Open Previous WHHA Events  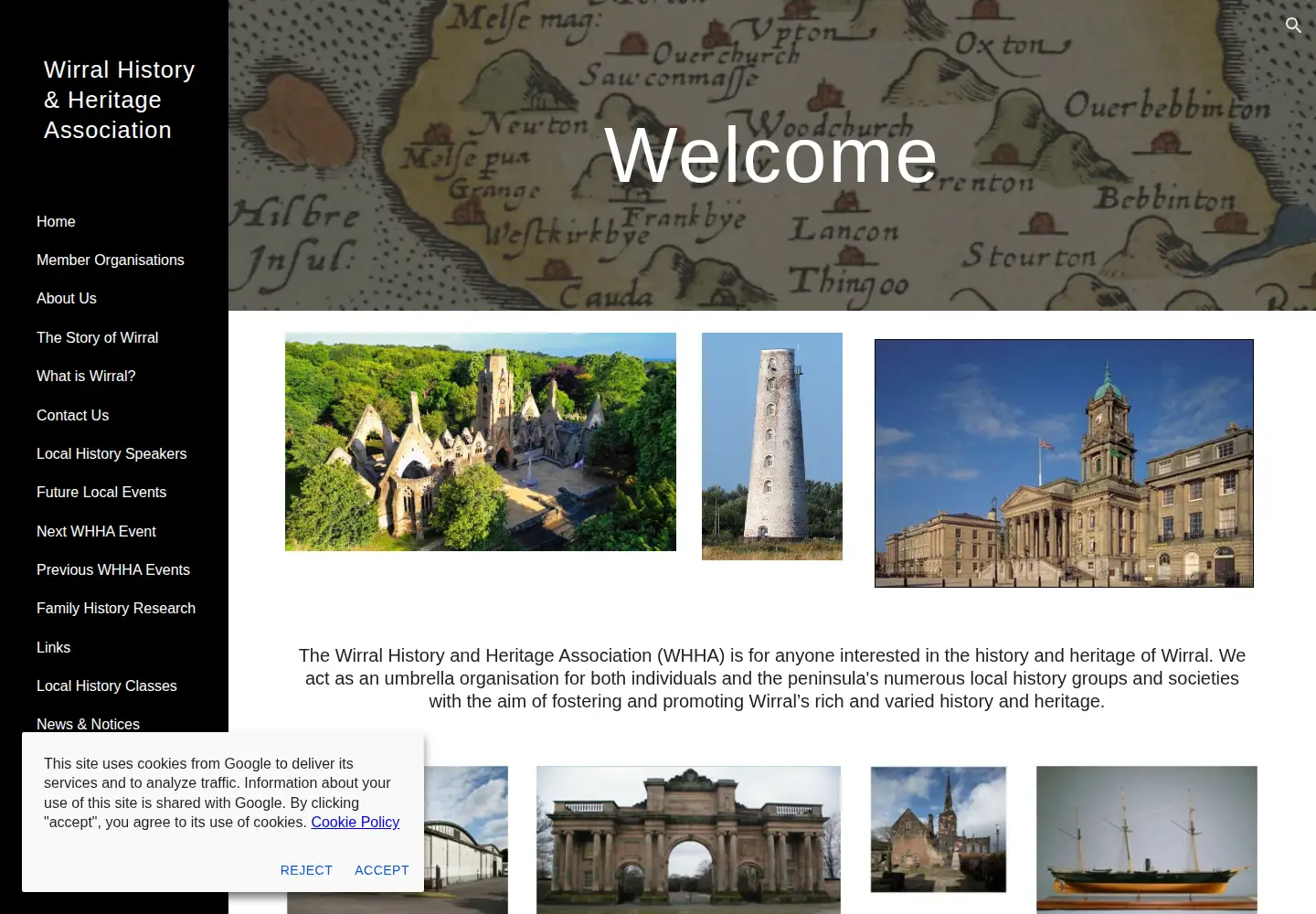pyautogui.click(x=113, y=569)
